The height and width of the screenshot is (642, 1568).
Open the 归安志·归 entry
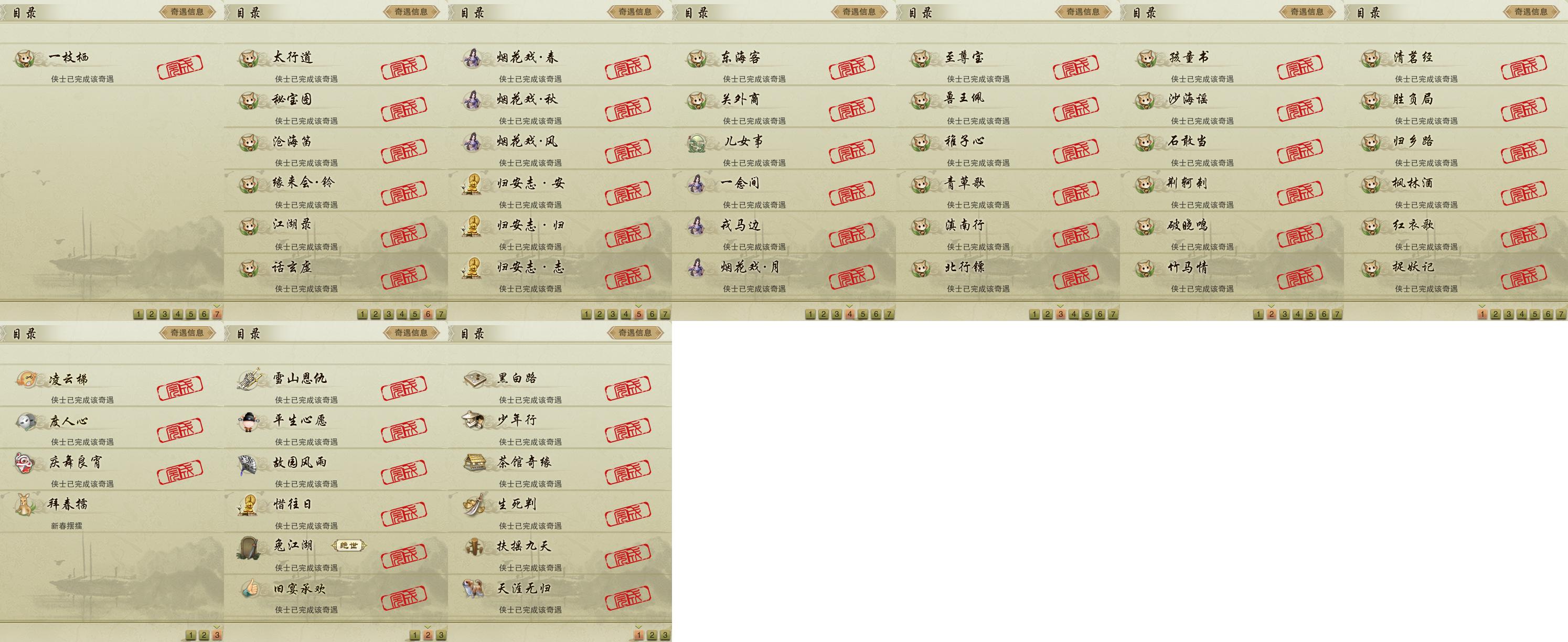pos(560,232)
